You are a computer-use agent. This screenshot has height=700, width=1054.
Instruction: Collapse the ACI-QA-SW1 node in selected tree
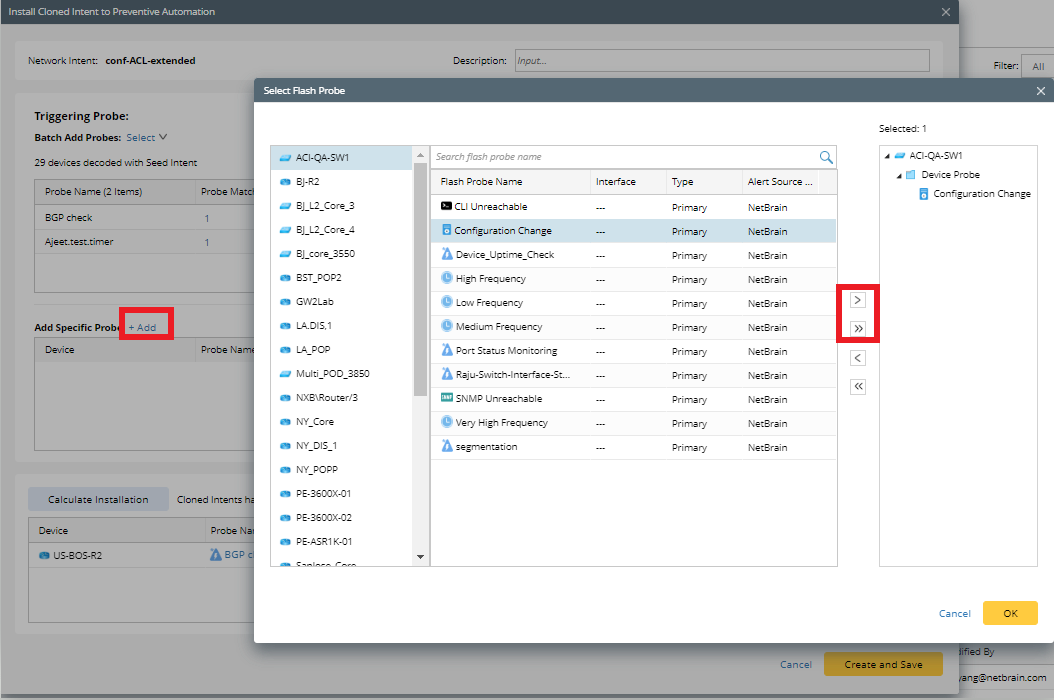(x=887, y=156)
